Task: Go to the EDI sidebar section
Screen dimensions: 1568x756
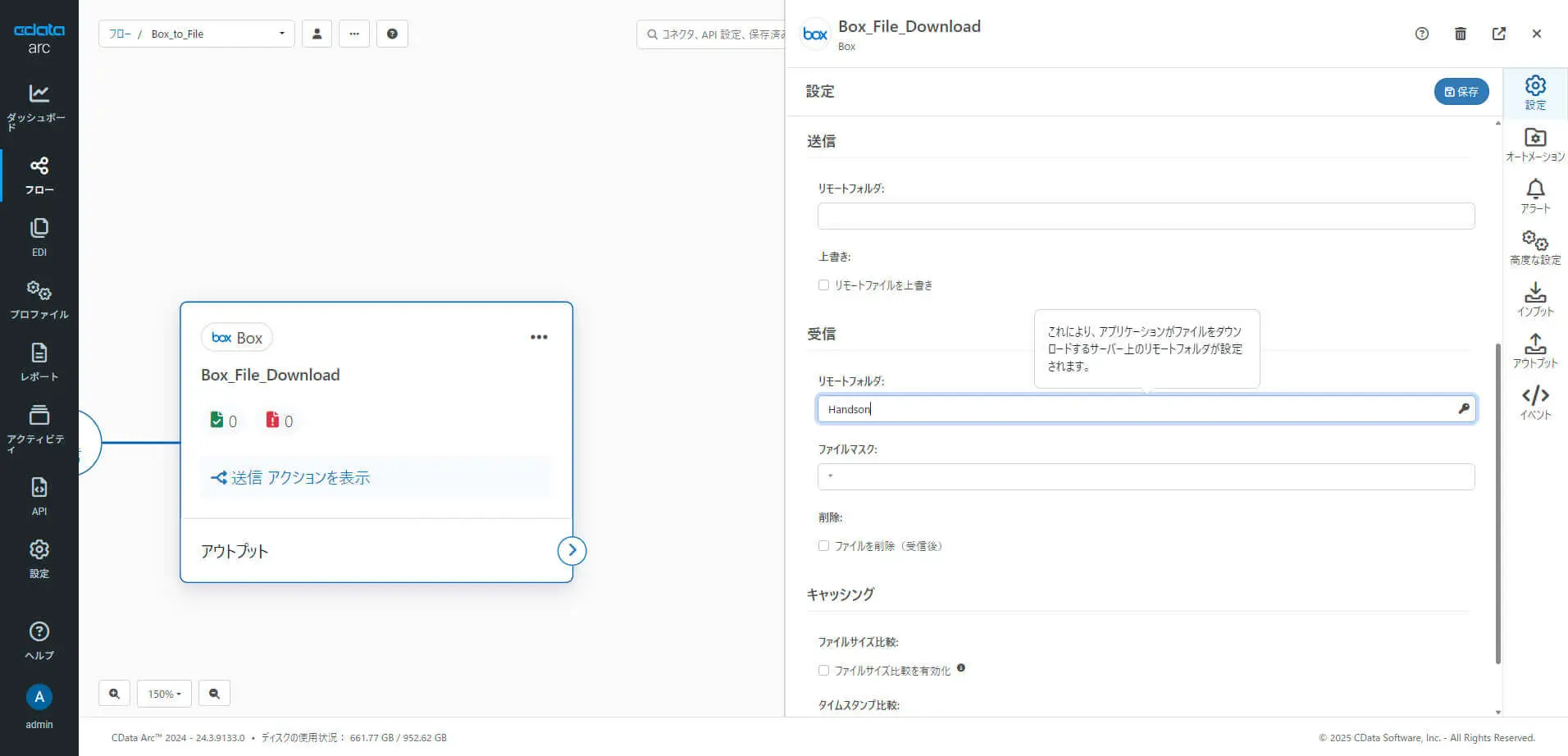Action: pyautogui.click(x=39, y=237)
